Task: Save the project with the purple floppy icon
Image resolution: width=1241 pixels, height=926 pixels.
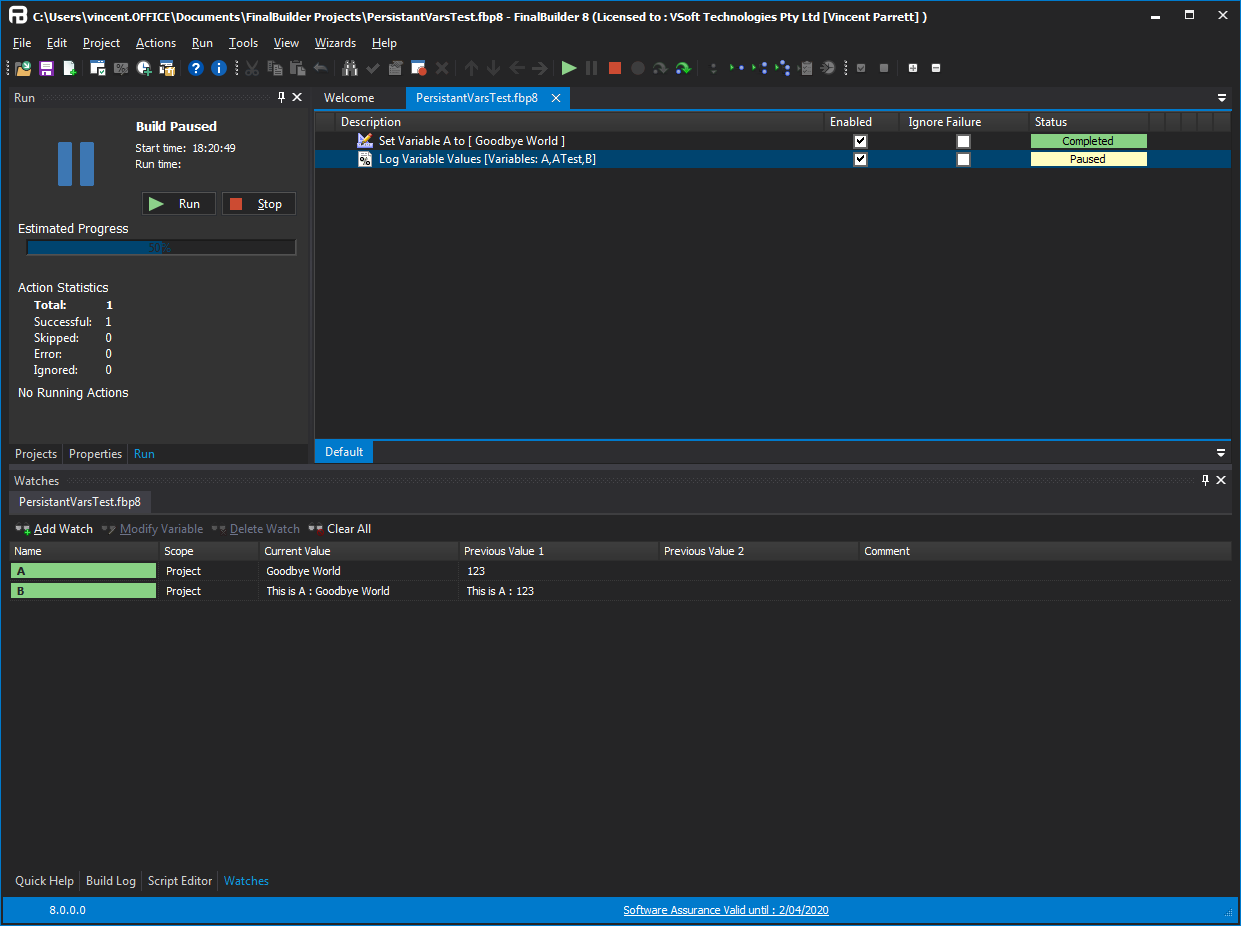Action: point(46,68)
